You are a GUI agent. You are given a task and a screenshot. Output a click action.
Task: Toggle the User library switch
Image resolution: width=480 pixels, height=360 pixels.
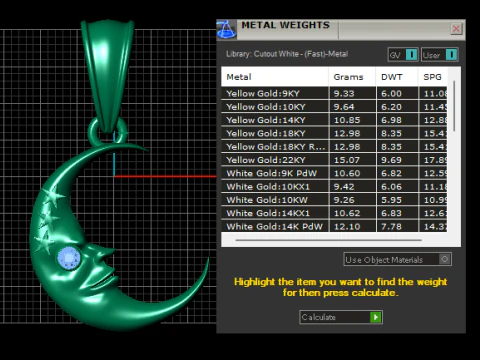tap(439, 55)
